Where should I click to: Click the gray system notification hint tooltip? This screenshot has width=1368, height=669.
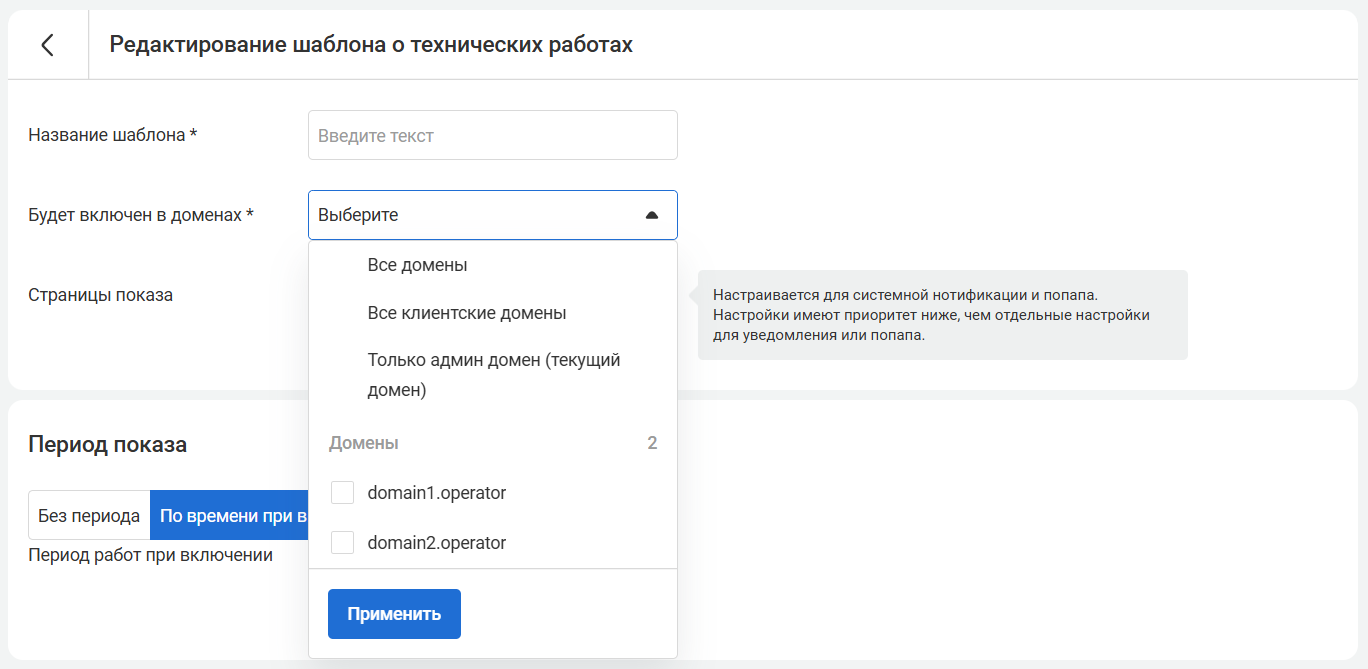click(x=940, y=315)
